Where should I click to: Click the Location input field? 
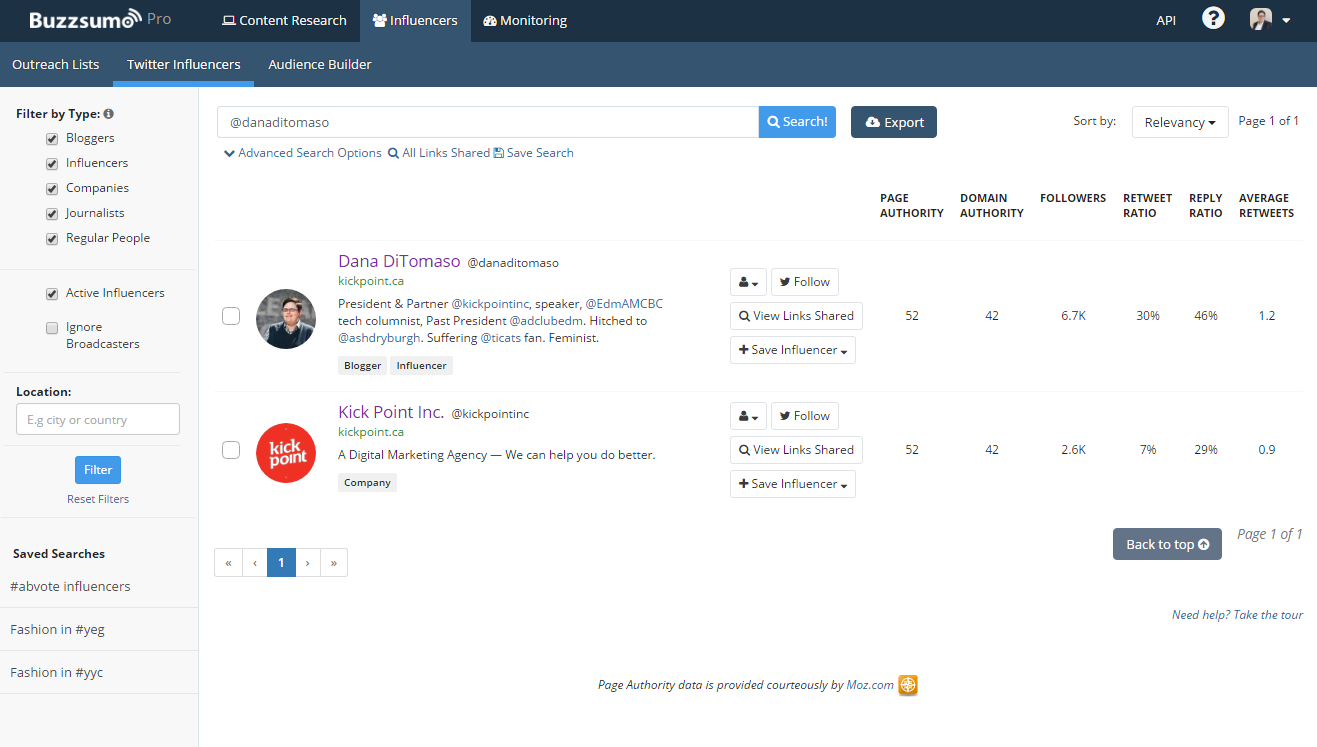point(98,419)
